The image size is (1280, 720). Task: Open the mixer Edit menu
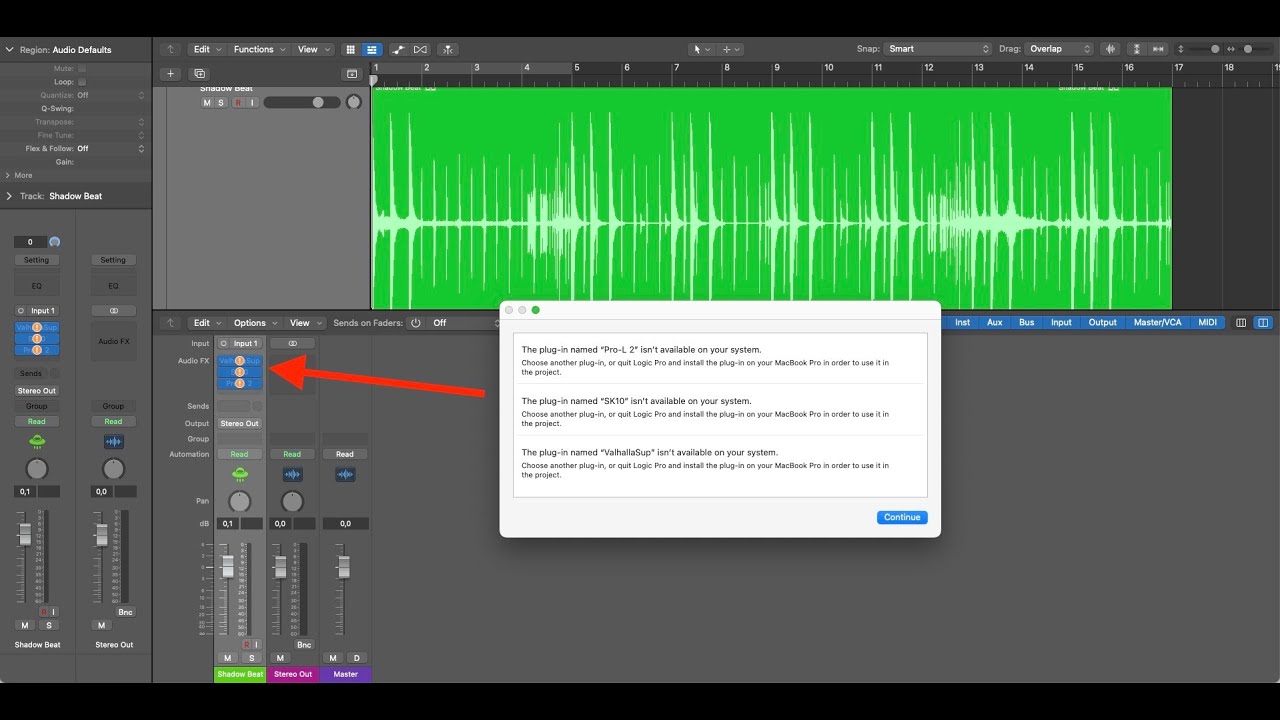pyautogui.click(x=206, y=323)
